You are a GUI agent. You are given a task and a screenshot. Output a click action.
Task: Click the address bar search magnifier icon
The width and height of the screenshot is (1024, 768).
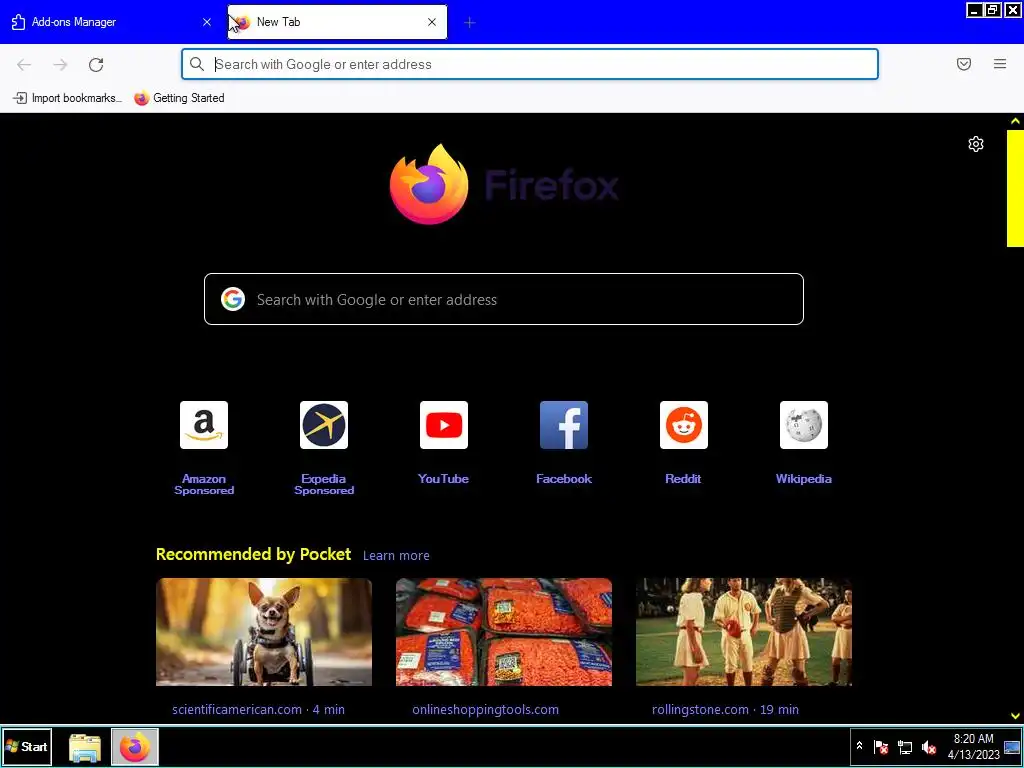click(197, 64)
